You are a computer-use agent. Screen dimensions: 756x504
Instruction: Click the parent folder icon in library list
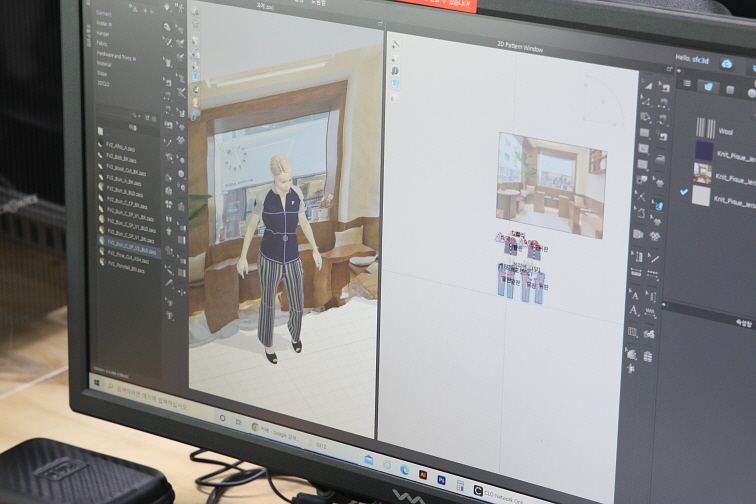coord(100,132)
